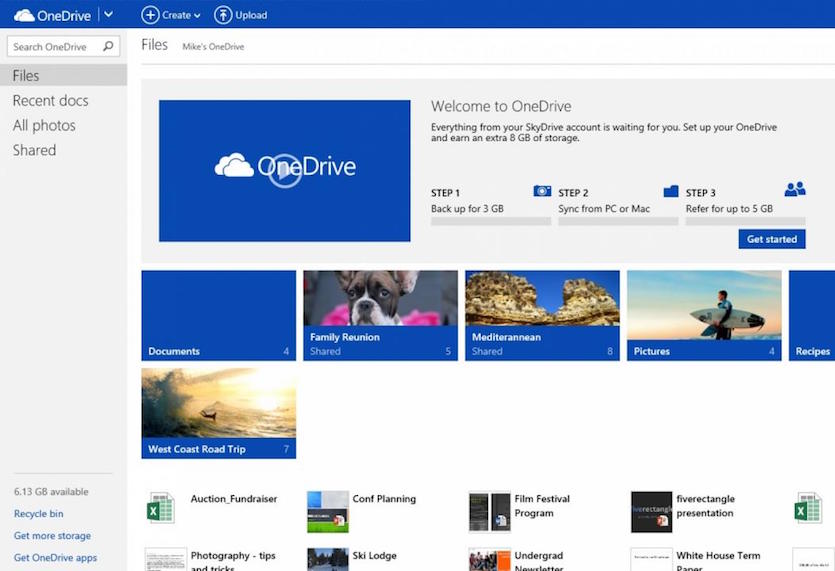Click the 6.13 GB available storage text
This screenshot has width=835, height=571.
point(51,492)
